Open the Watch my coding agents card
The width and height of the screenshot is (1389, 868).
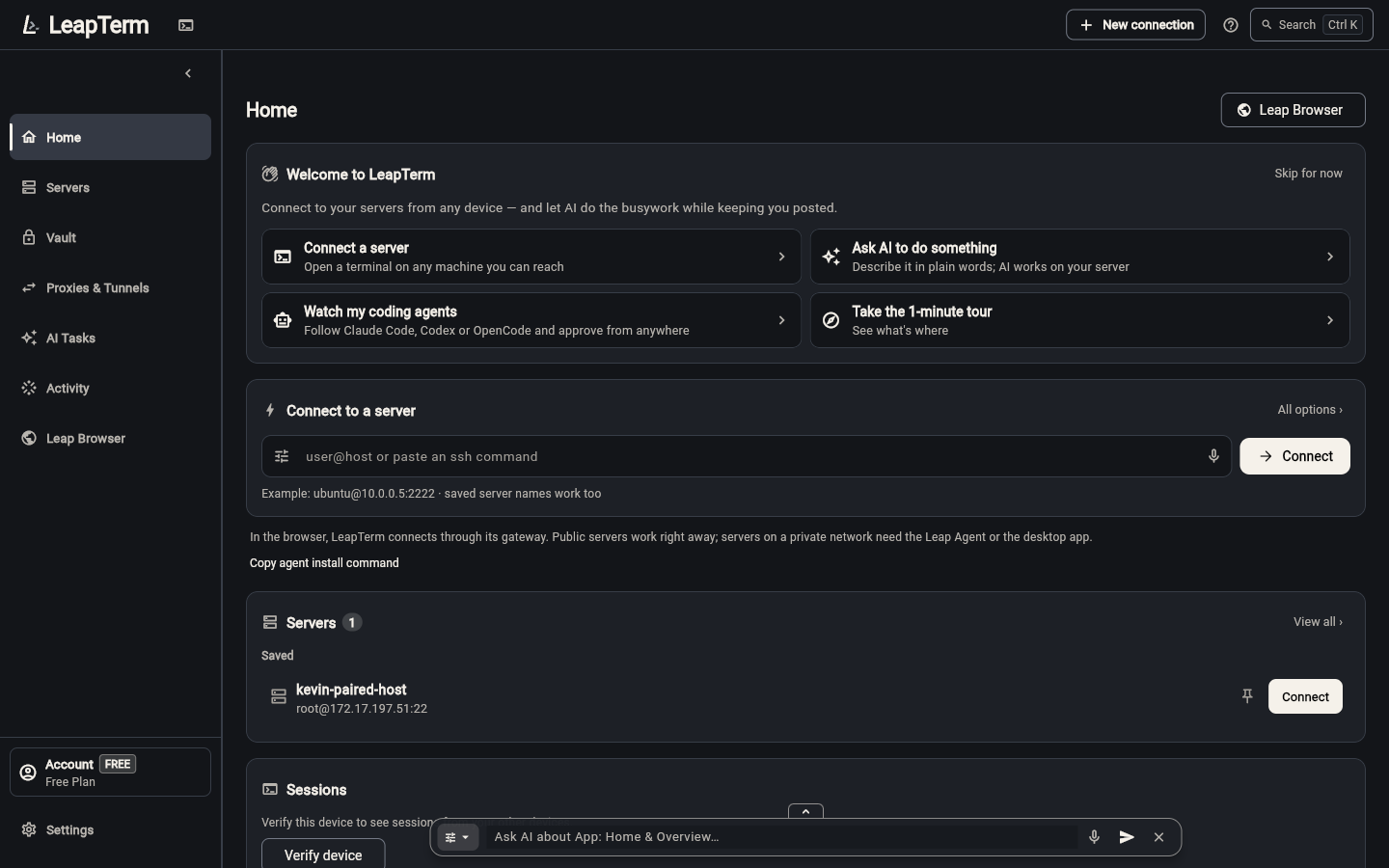click(x=531, y=320)
